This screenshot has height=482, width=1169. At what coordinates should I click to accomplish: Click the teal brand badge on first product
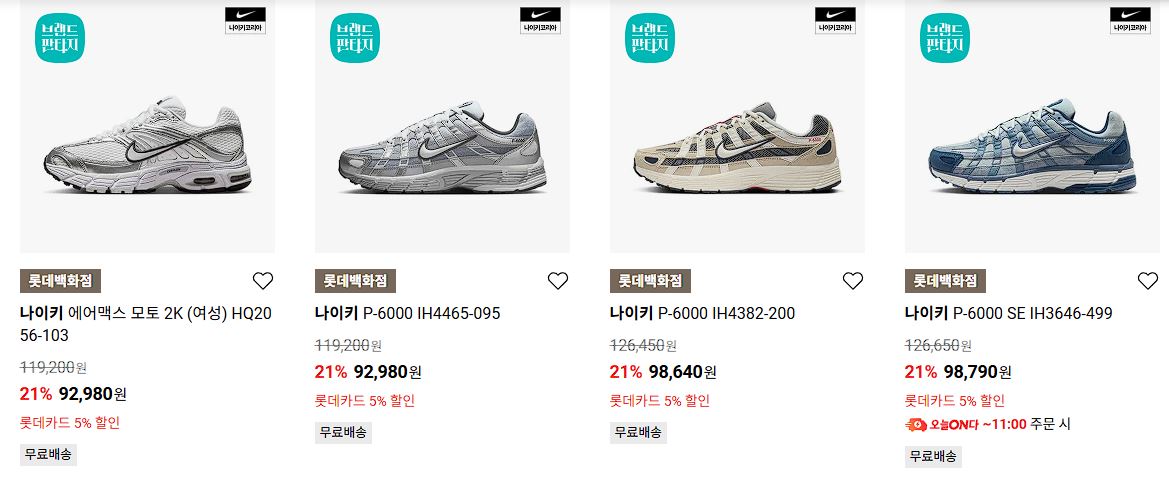[x=60, y=38]
